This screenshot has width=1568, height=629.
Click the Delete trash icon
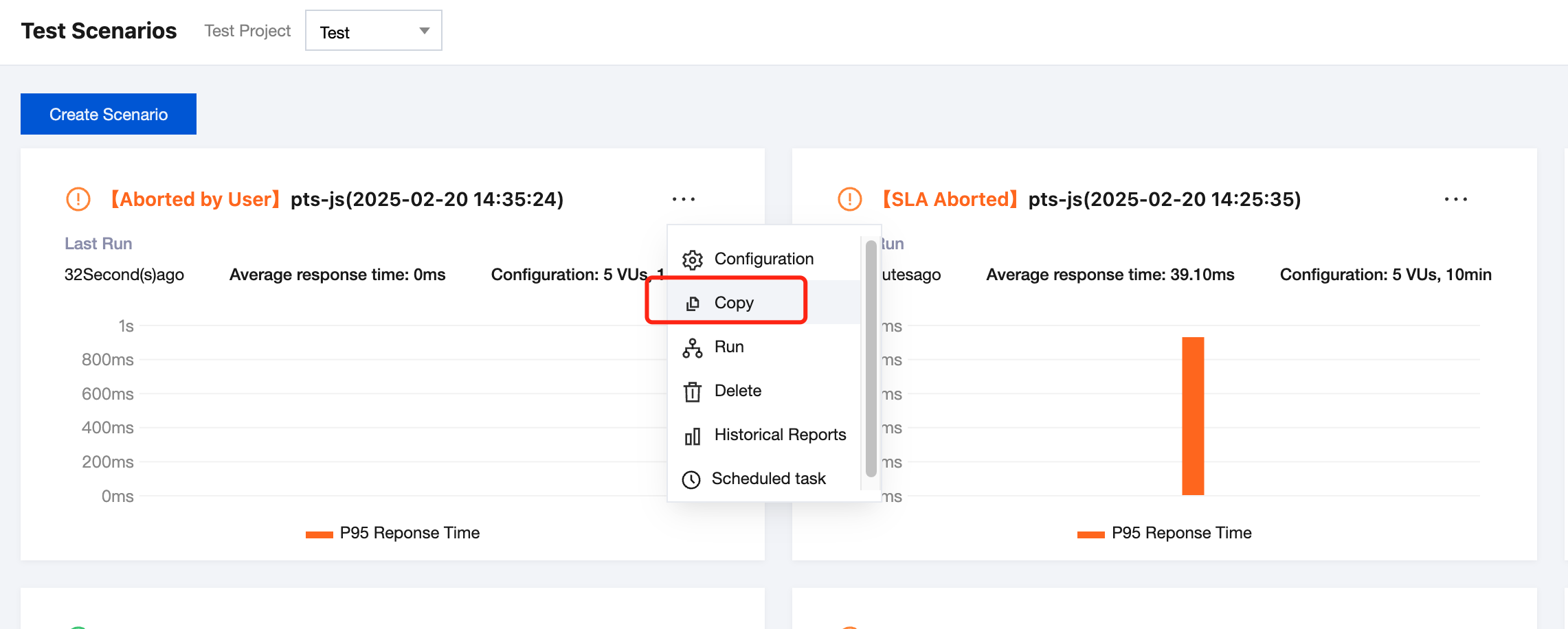693,391
